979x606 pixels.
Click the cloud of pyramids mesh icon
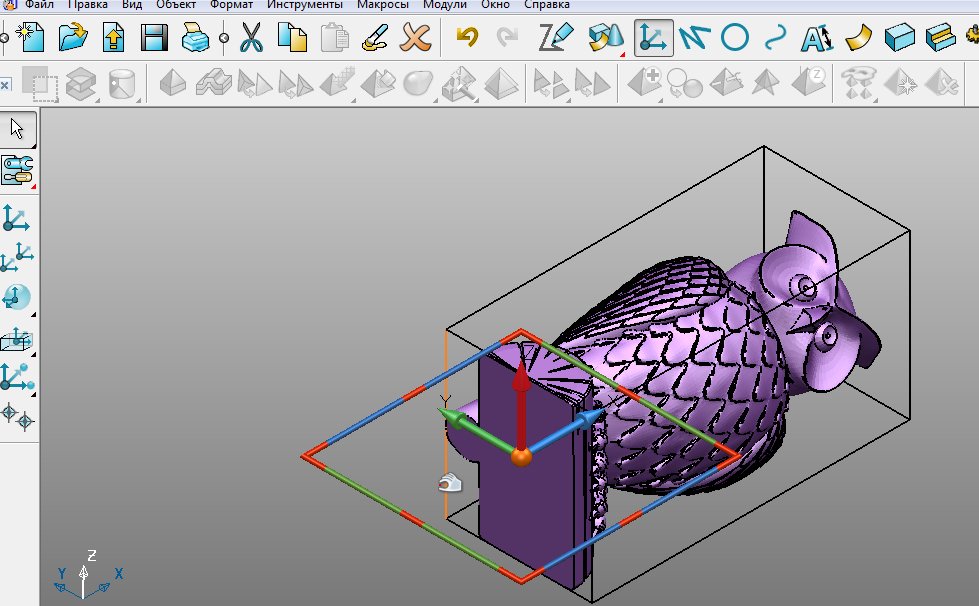click(x=858, y=84)
